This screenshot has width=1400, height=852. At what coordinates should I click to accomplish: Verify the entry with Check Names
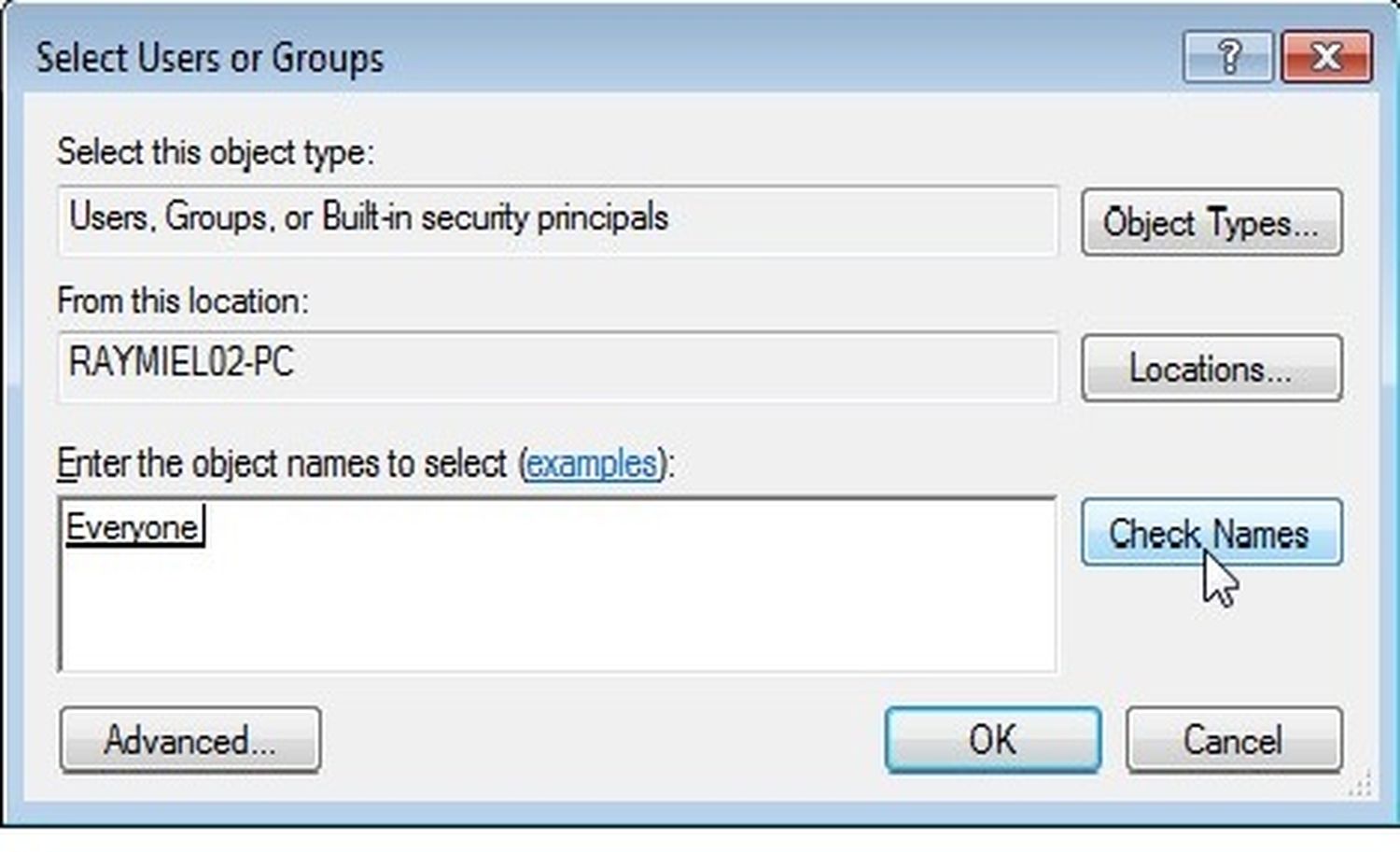click(x=1211, y=533)
